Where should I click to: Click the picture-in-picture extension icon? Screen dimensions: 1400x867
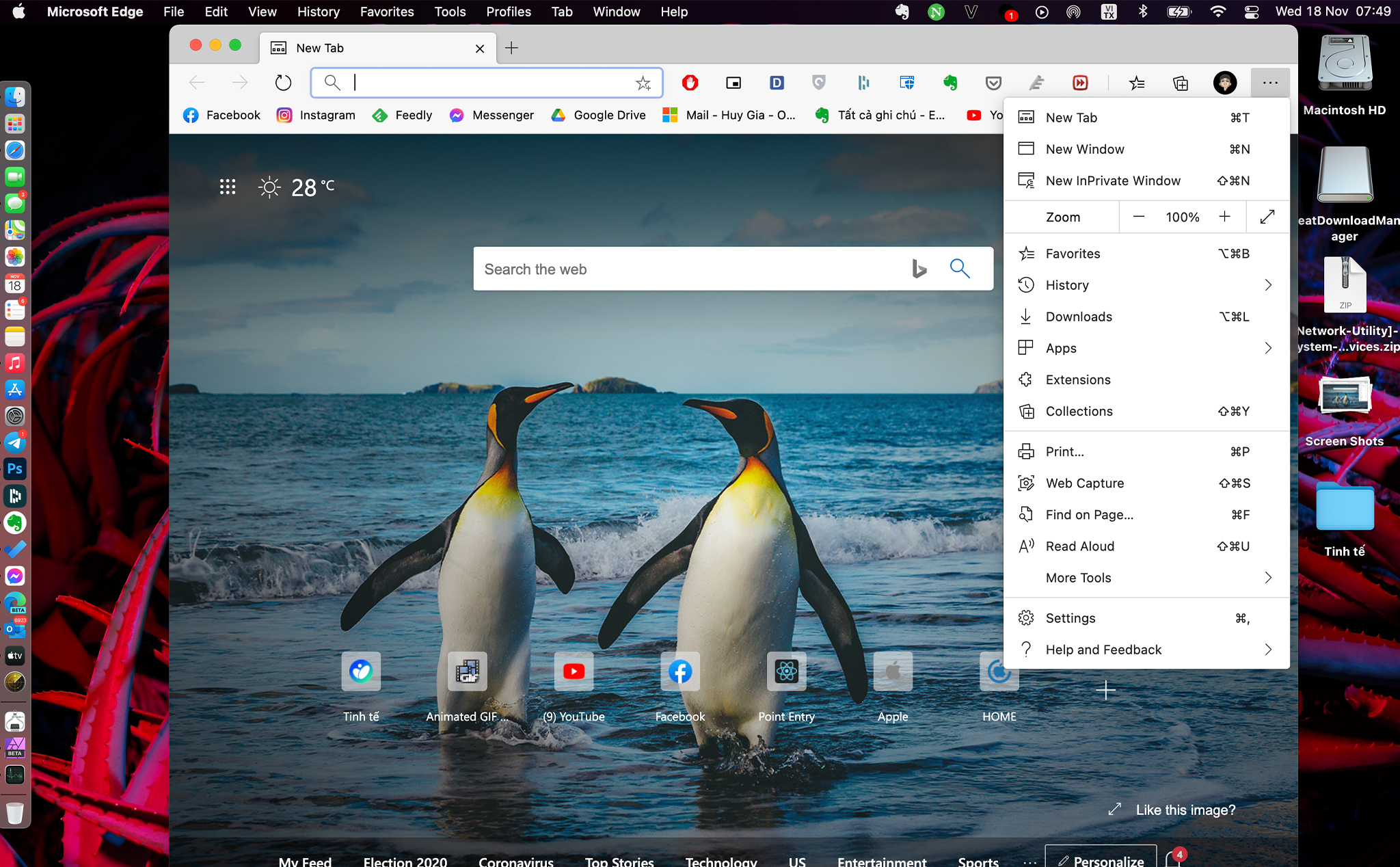point(733,83)
